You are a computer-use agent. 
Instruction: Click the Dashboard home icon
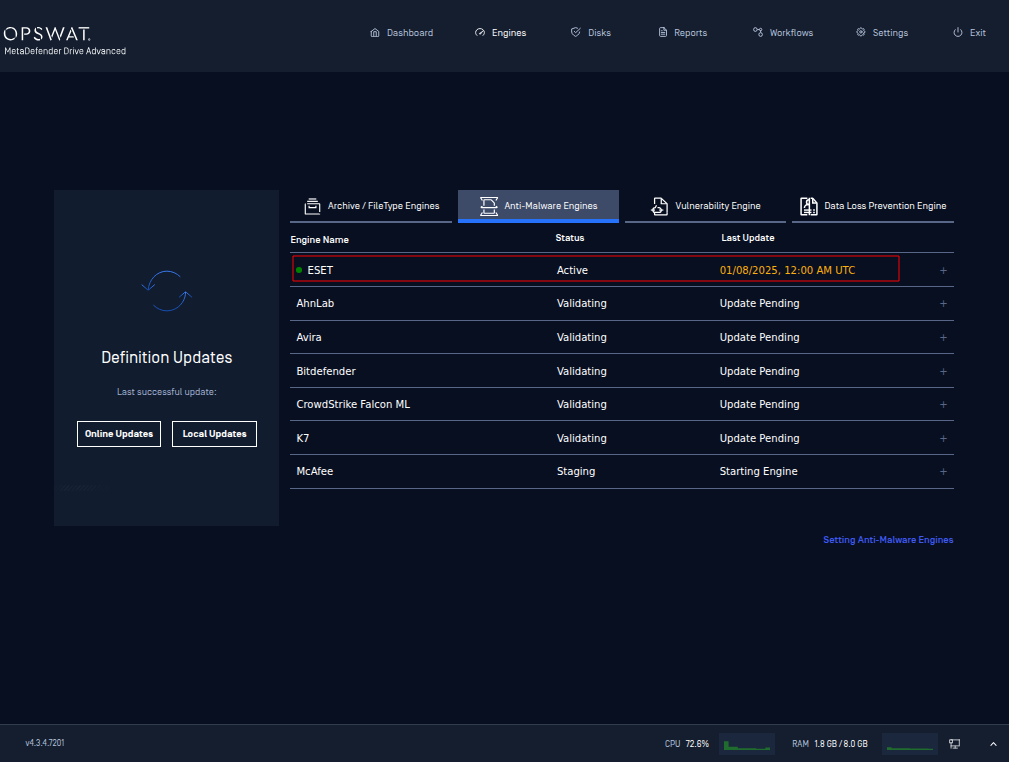coord(375,32)
